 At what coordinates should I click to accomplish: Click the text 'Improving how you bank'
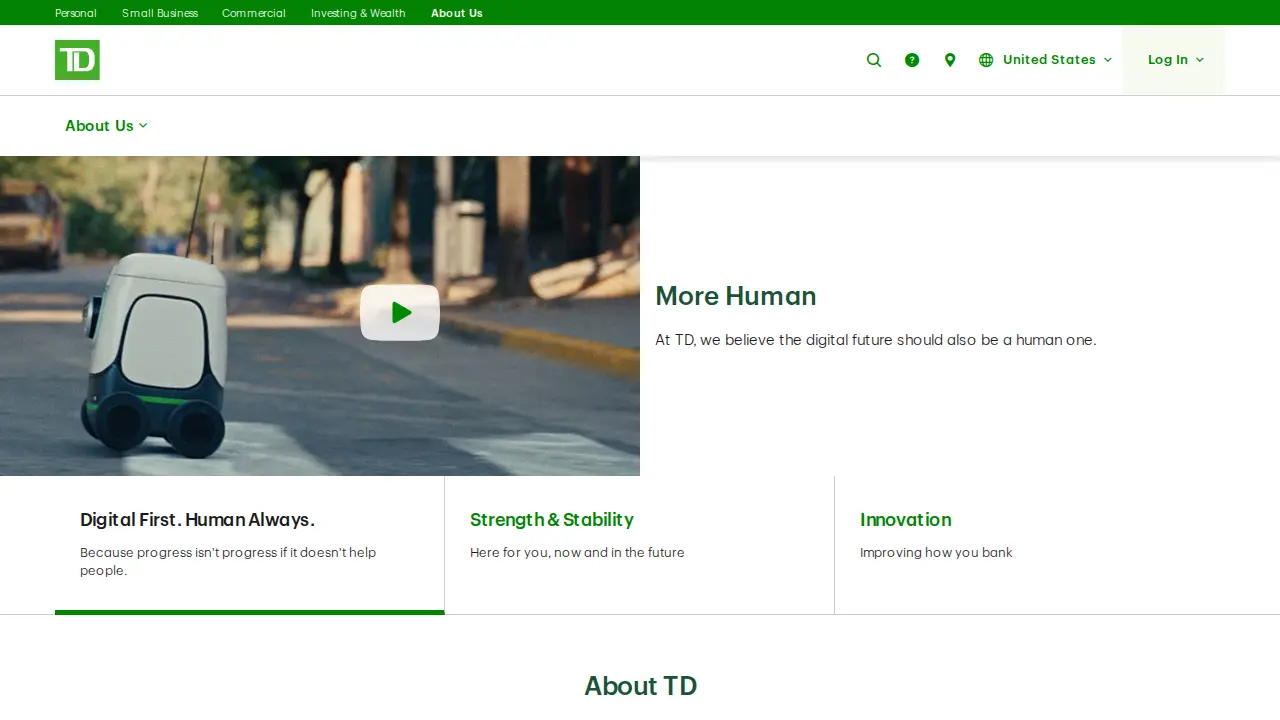click(x=936, y=553)
